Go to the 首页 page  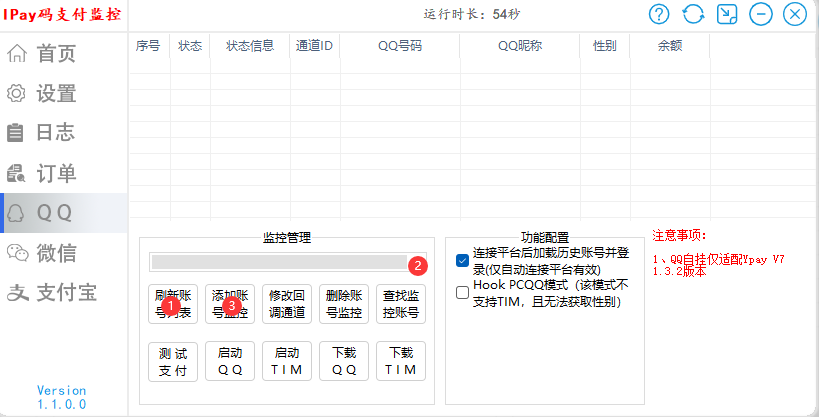pyautogui.click(x=56, y=53)
